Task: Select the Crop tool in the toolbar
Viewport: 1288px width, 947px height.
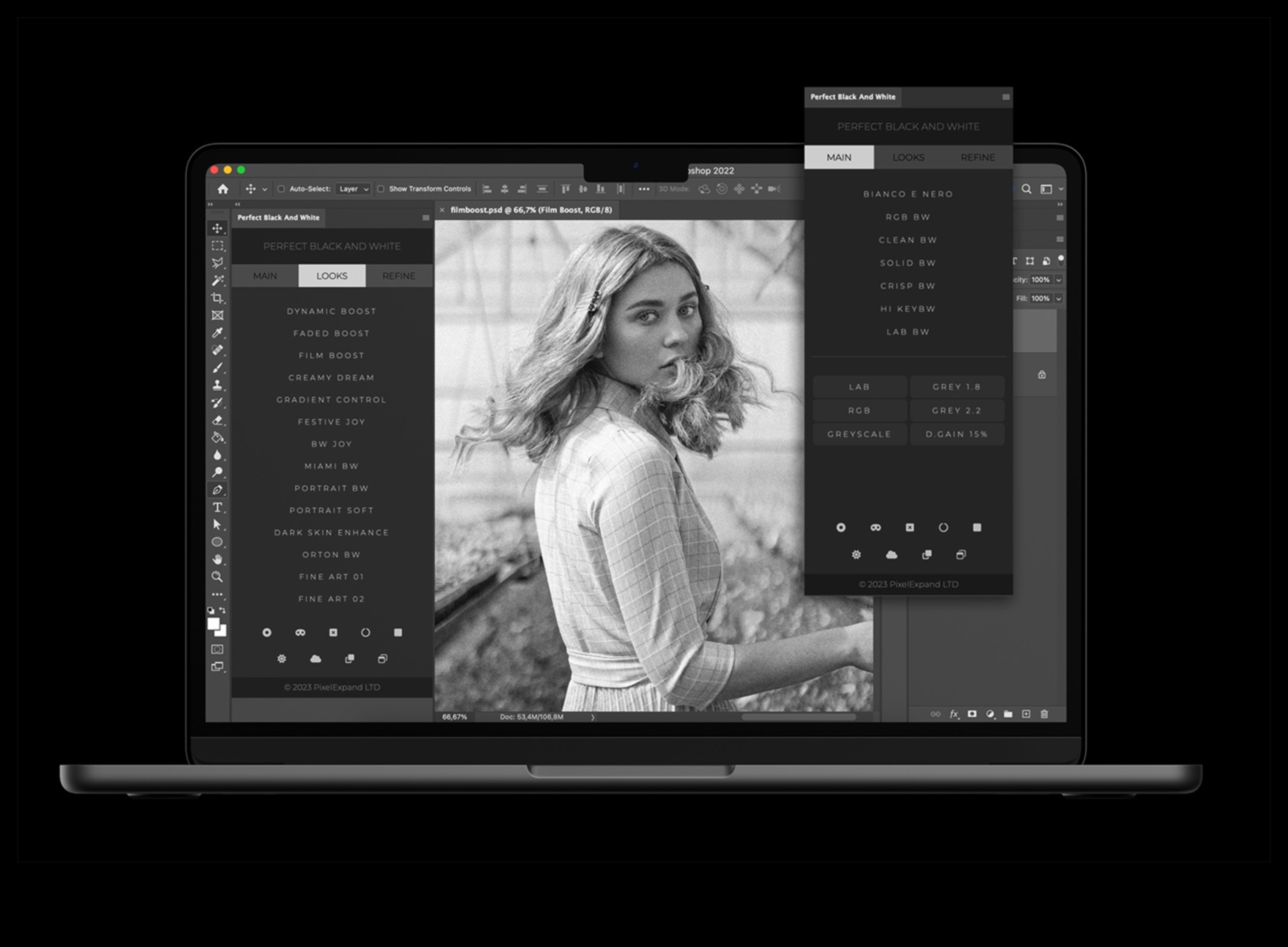Action: point(217,298)
